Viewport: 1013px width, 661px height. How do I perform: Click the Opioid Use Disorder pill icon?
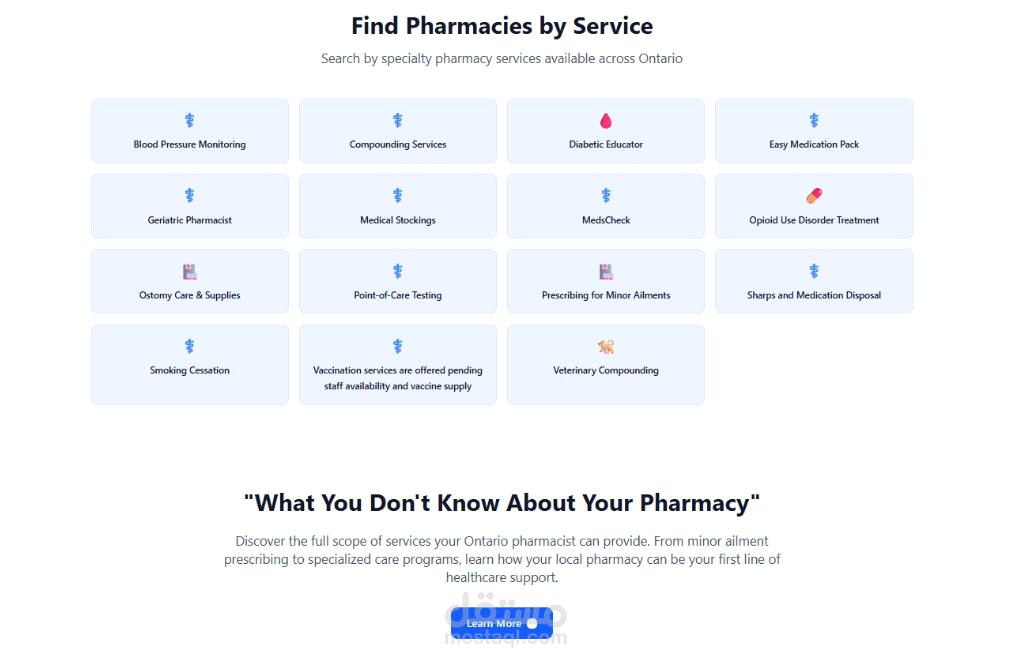(x=813, y=196)
